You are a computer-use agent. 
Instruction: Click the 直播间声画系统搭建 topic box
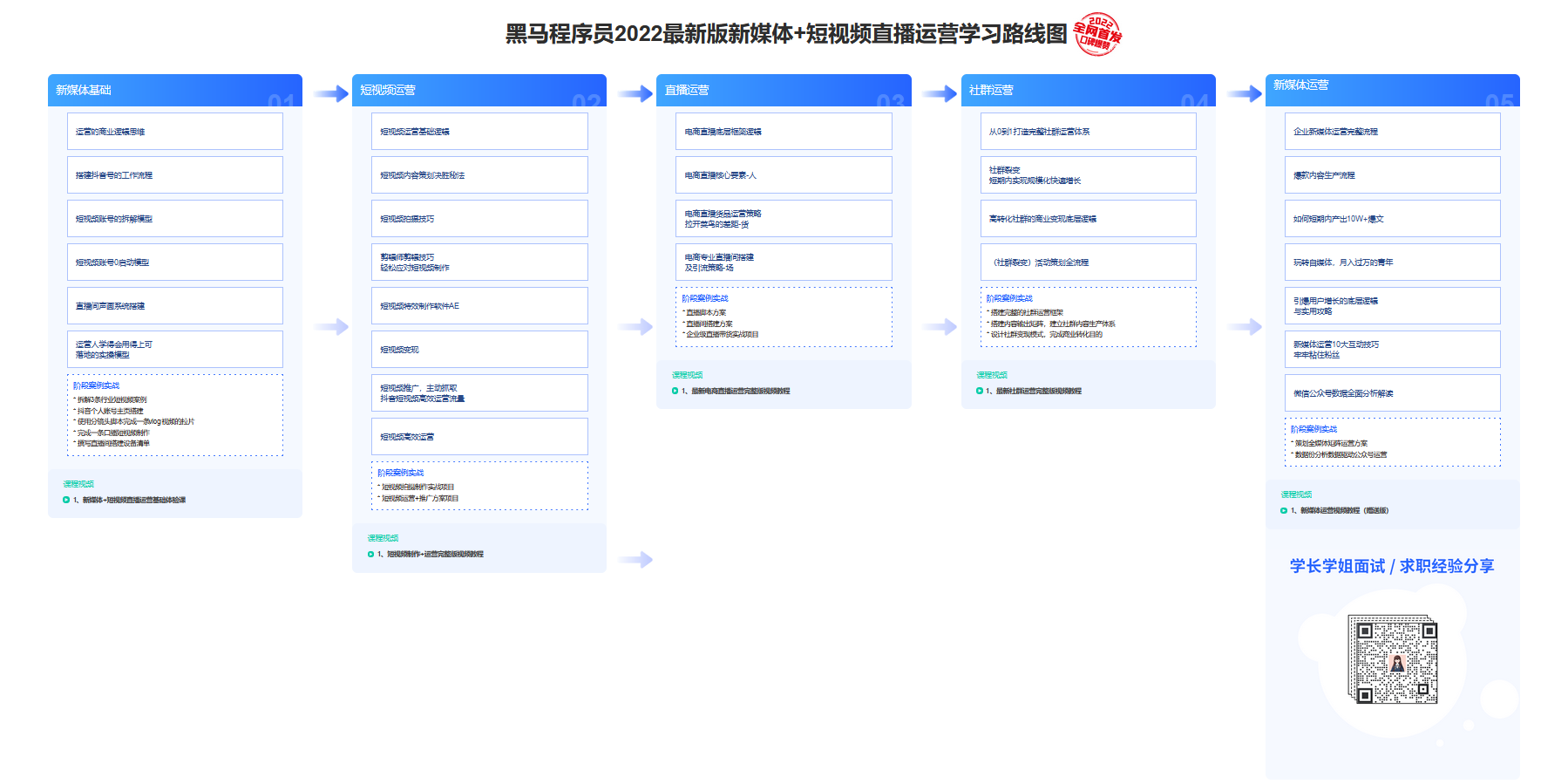click(x=175, y=306)
